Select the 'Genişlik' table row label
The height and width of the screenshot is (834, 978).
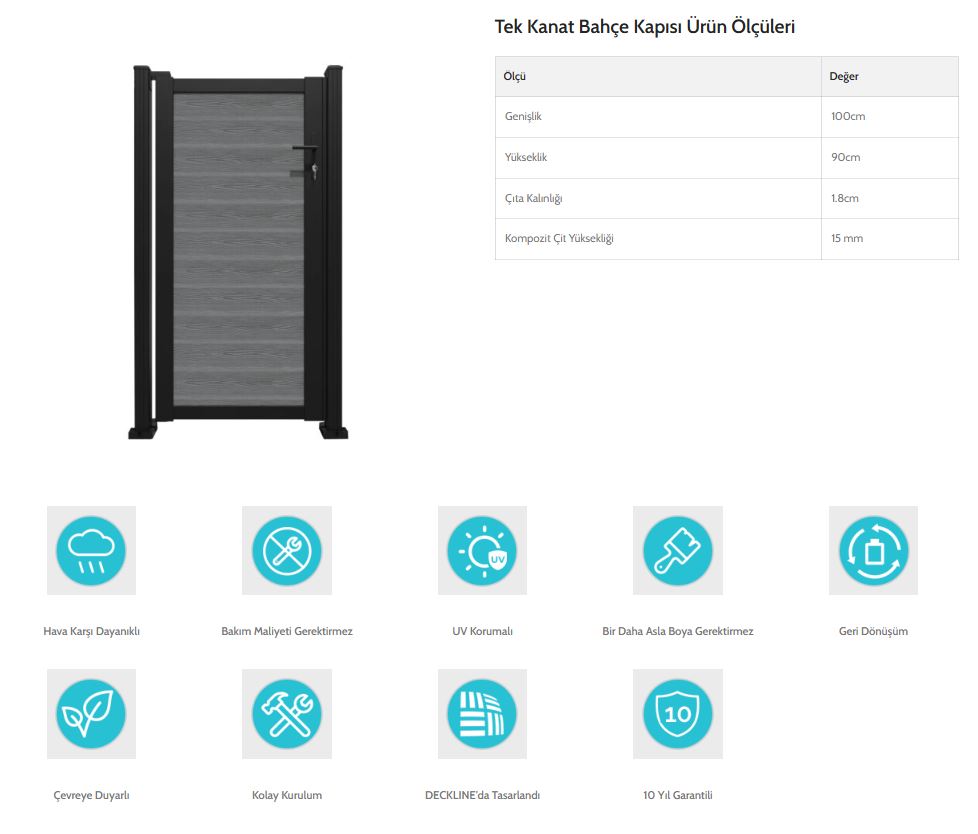(523, 117)
